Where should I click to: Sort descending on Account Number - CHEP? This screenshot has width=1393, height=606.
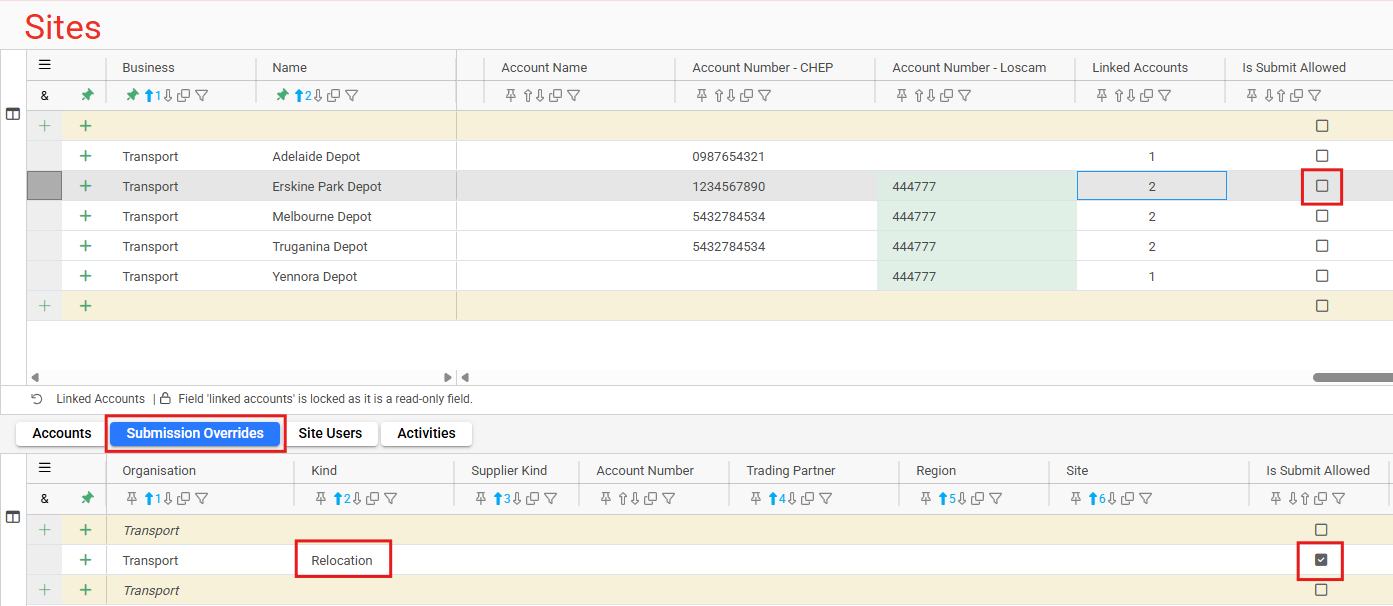coord(732,96)
